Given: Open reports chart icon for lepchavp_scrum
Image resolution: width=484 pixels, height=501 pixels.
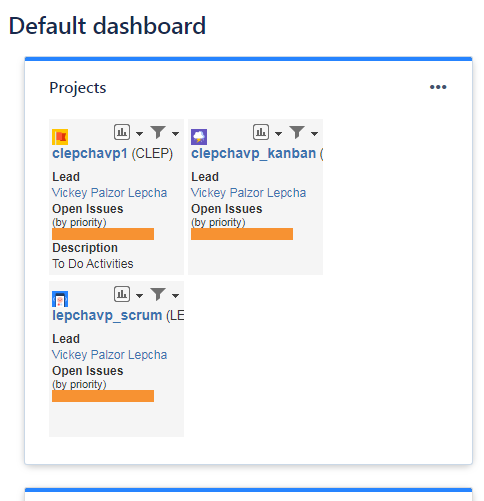Looking at the screenshot, I should tap(122, 294).
